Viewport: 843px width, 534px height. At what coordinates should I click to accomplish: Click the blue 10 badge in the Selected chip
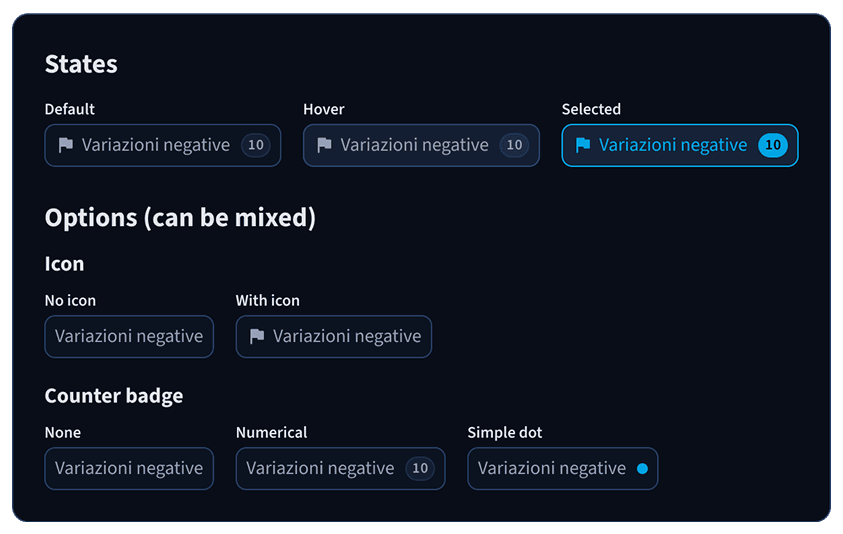(x=773, y=145)
